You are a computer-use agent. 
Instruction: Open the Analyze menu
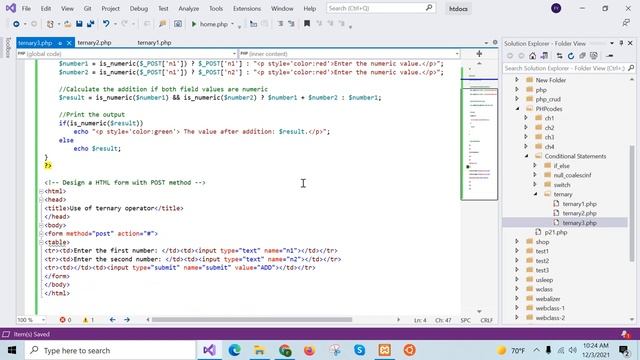[x=189, y=9]
